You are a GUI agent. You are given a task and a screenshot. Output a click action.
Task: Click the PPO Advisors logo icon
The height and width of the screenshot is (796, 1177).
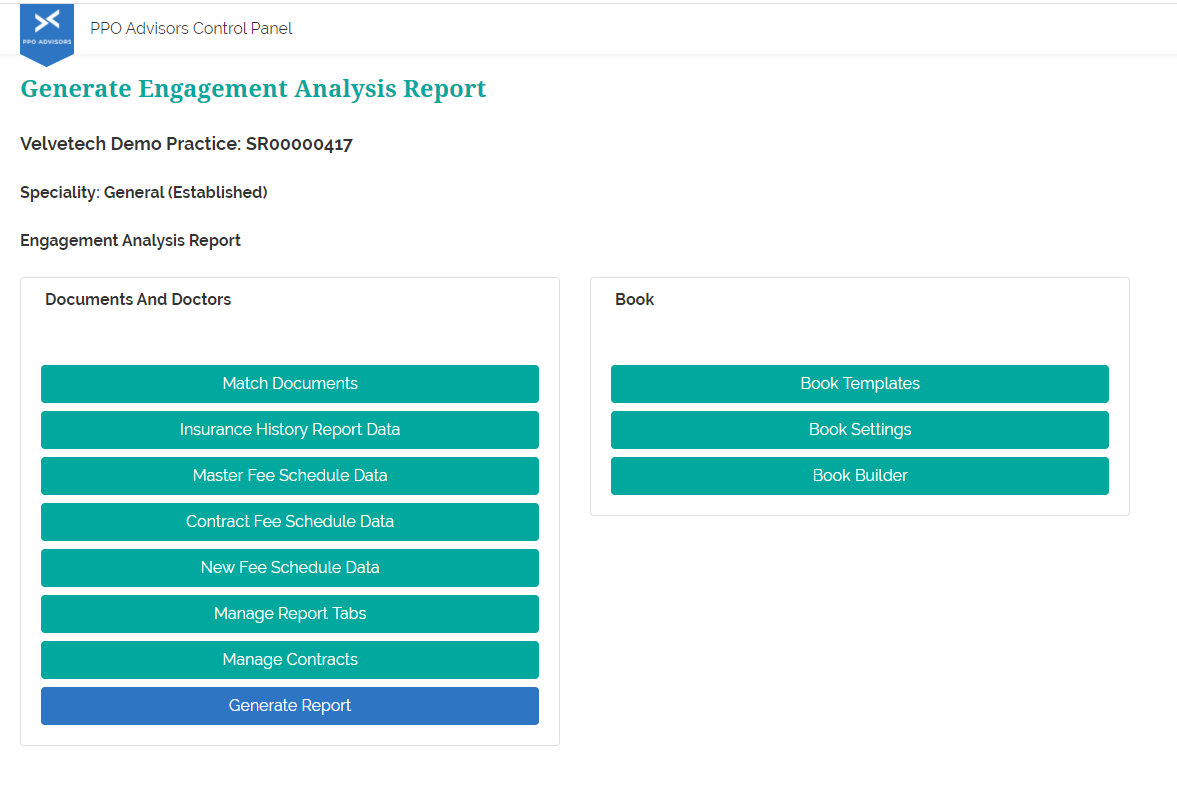point(47,31)
